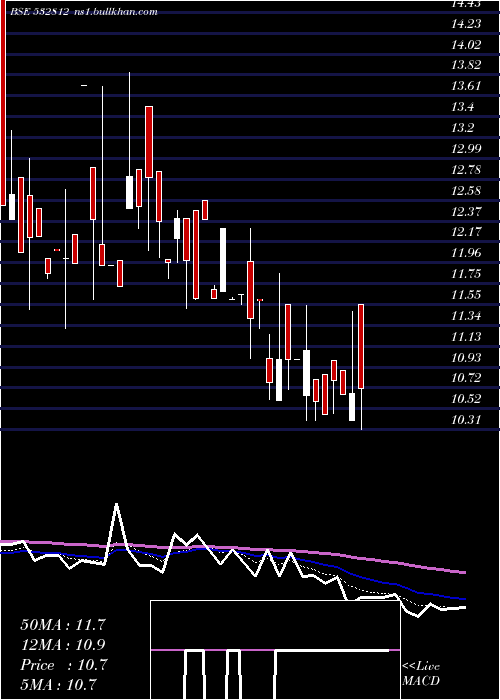Click the 50MA : 11.7 readout
The image size is (500, 700).
(x=63, y=625)
